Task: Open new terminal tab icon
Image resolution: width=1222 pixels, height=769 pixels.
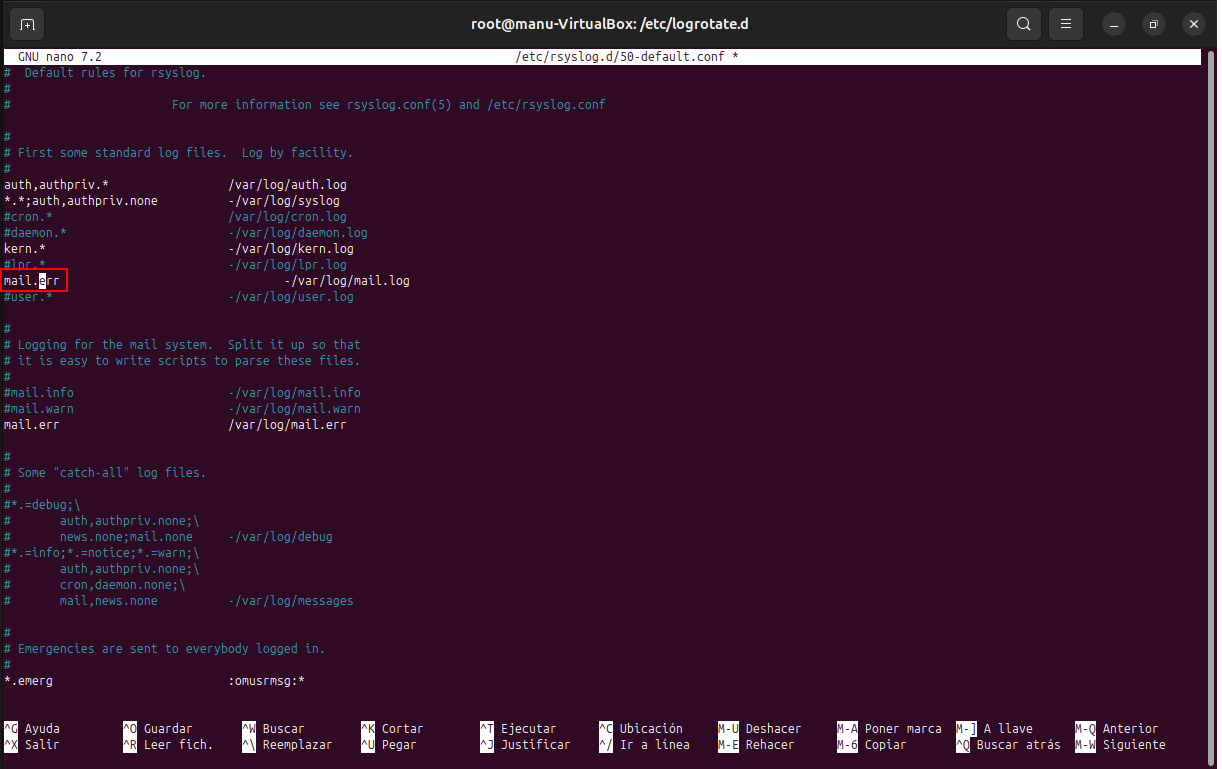Action: pyautogui.click(x=27, y=24)
